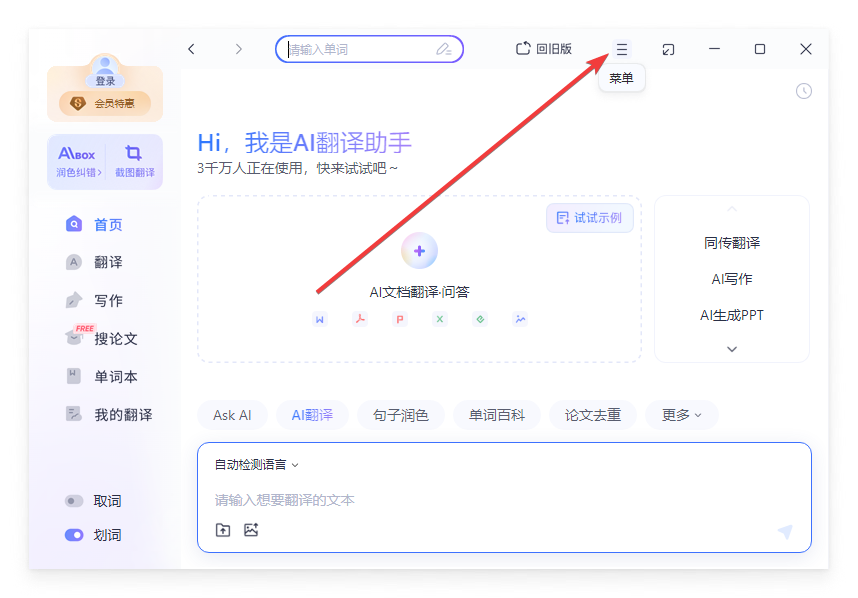Open the AI BOX 润色纠错 feature

[x=75, y=161]
